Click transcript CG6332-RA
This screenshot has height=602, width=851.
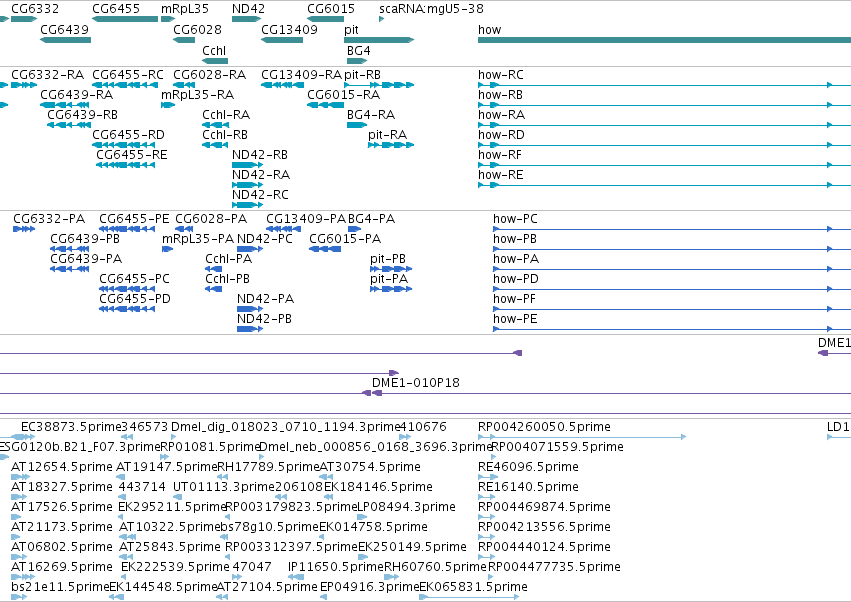(47, 74)
